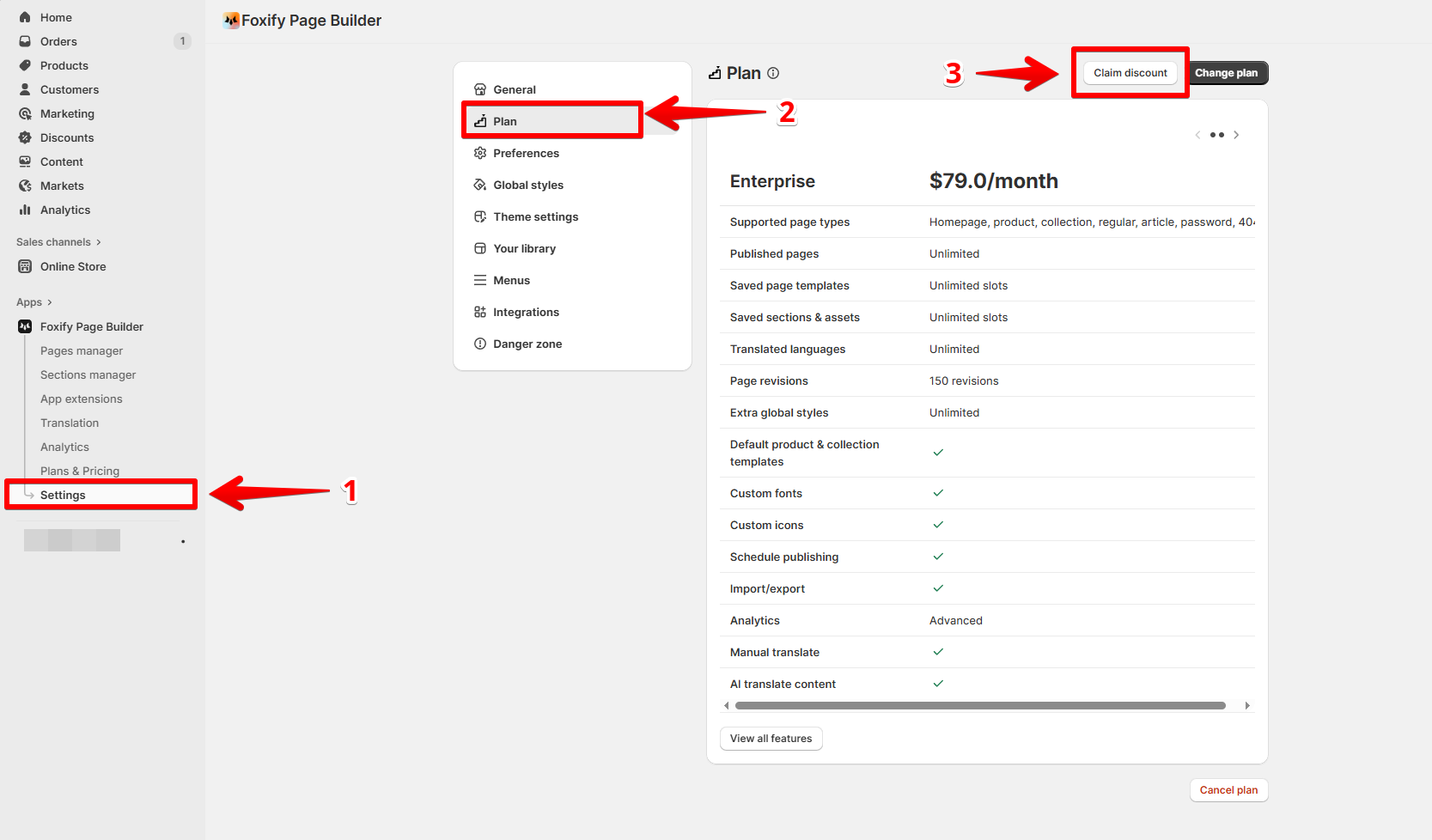Click the checkmark in Custom fonts row
The height and width of the screenshot is (840, 1432).
pyautogui.click(x=938, y=493)
